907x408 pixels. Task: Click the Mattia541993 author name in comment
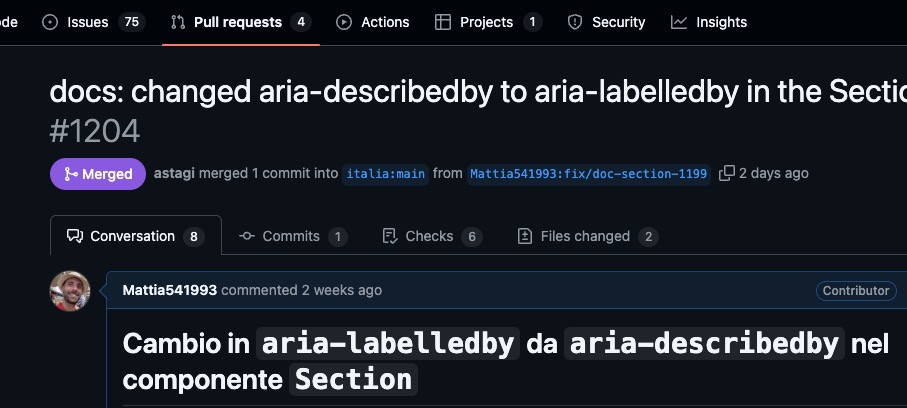click(169, 290)
